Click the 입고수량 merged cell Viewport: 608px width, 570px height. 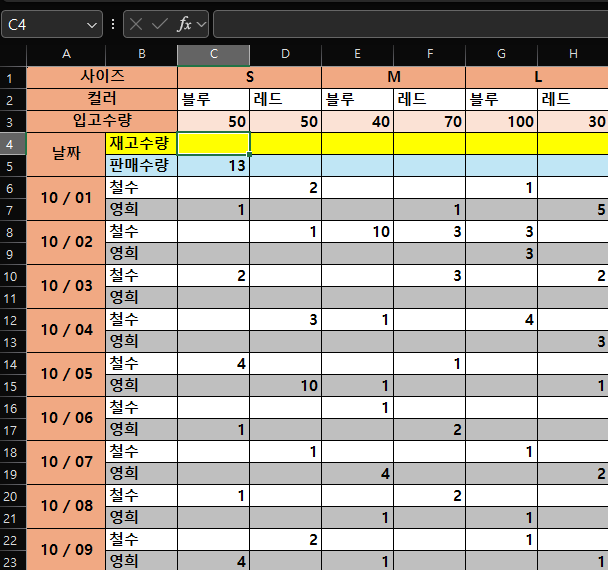[x=102, y=121]
